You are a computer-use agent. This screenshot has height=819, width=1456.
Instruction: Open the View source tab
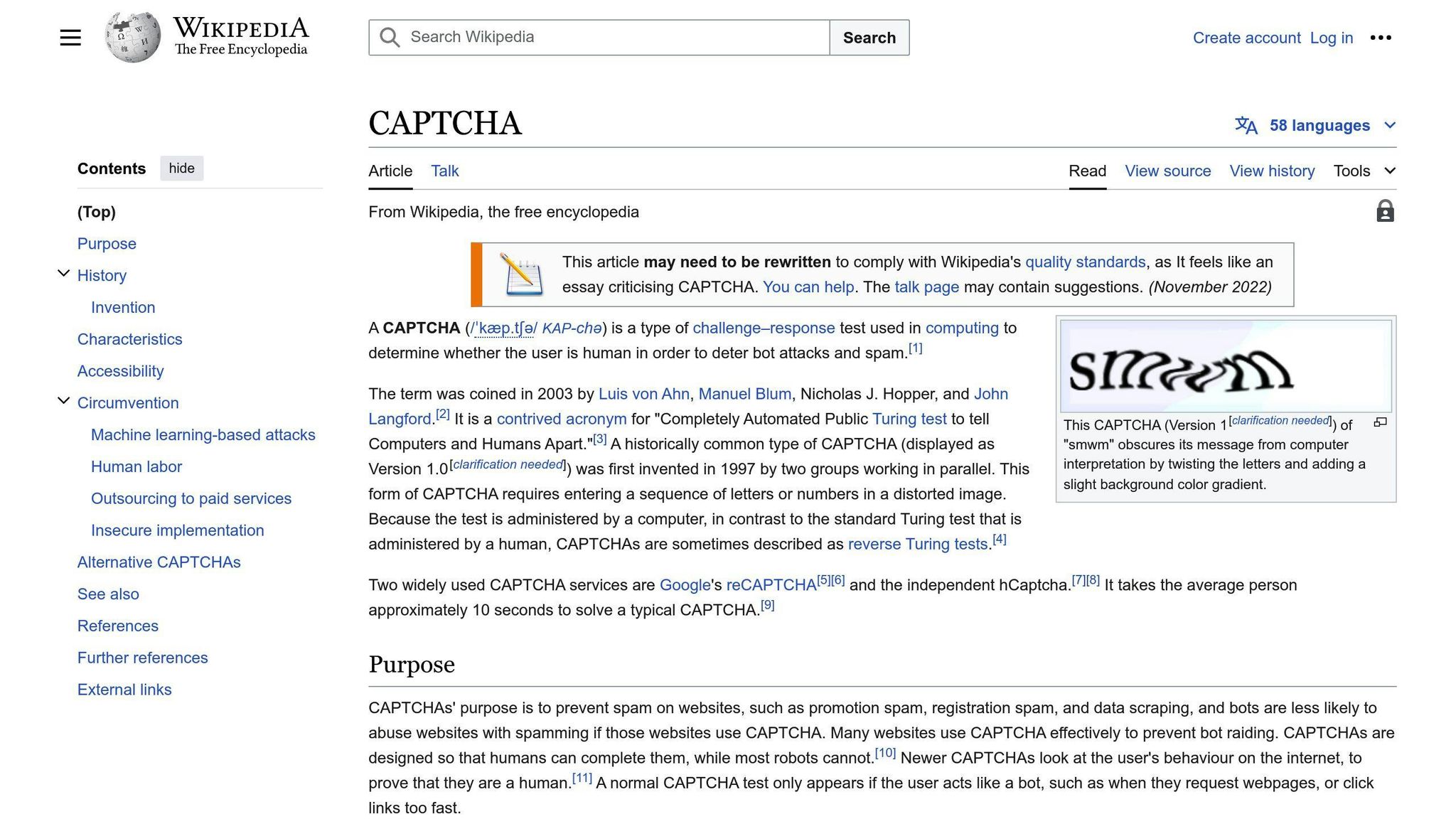click(1167, 171)
